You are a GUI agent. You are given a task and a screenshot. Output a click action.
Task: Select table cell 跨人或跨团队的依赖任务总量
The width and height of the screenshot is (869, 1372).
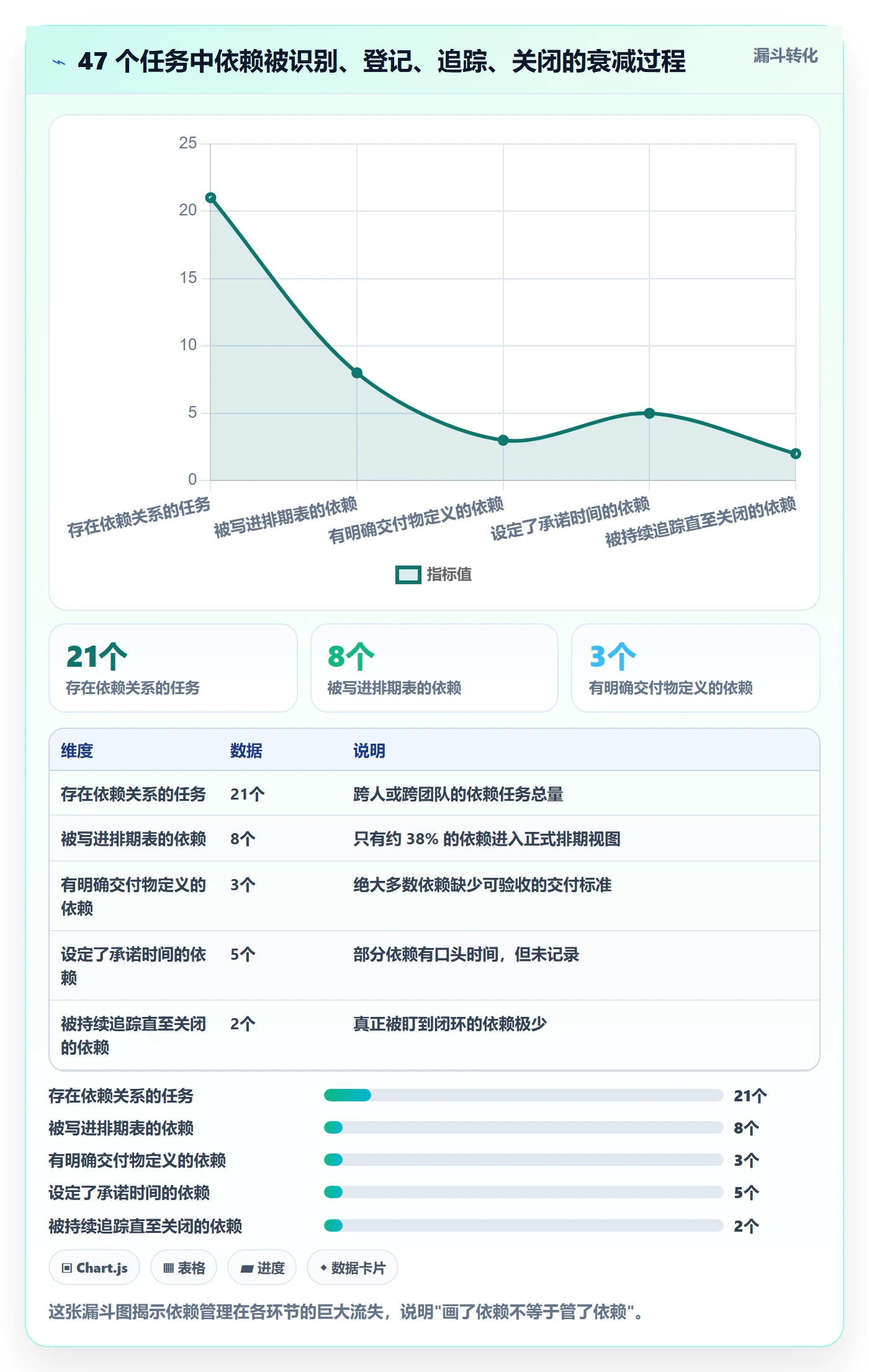coord(458,794)
